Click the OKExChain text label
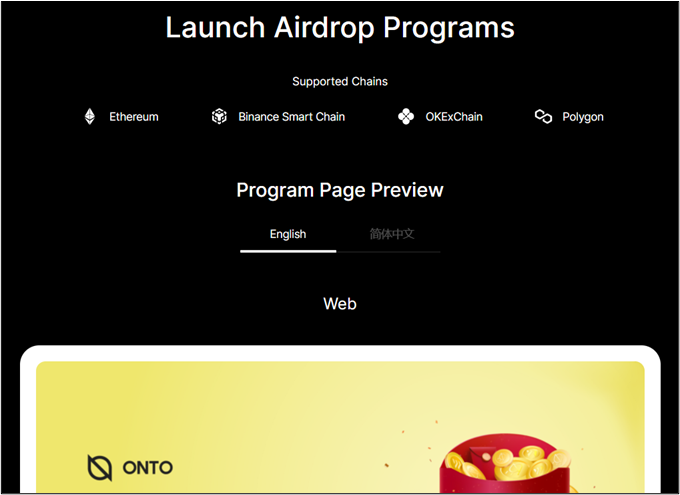Screen dimensions: 680x495 [454, 117]
